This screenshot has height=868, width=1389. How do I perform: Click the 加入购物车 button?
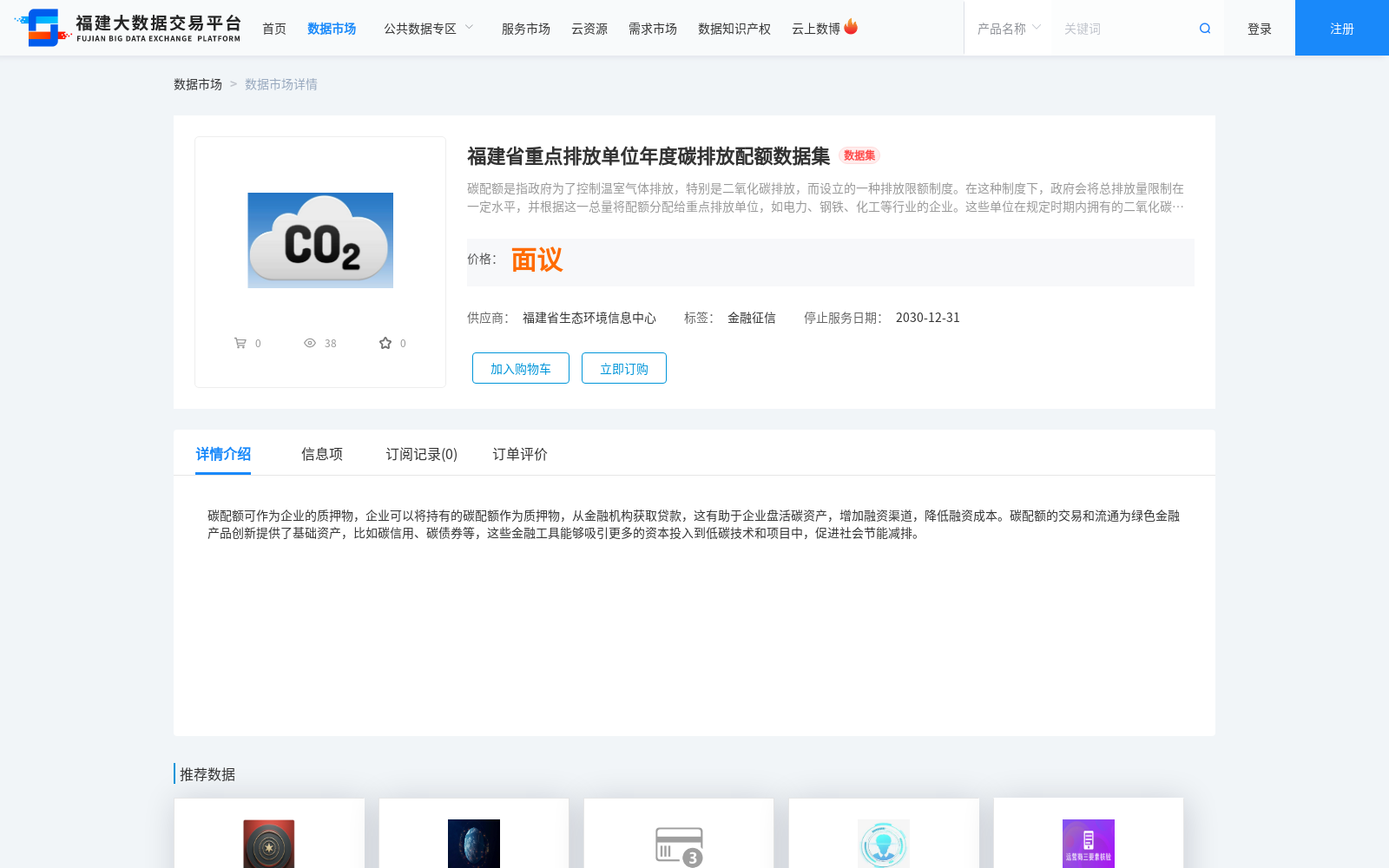521,368
